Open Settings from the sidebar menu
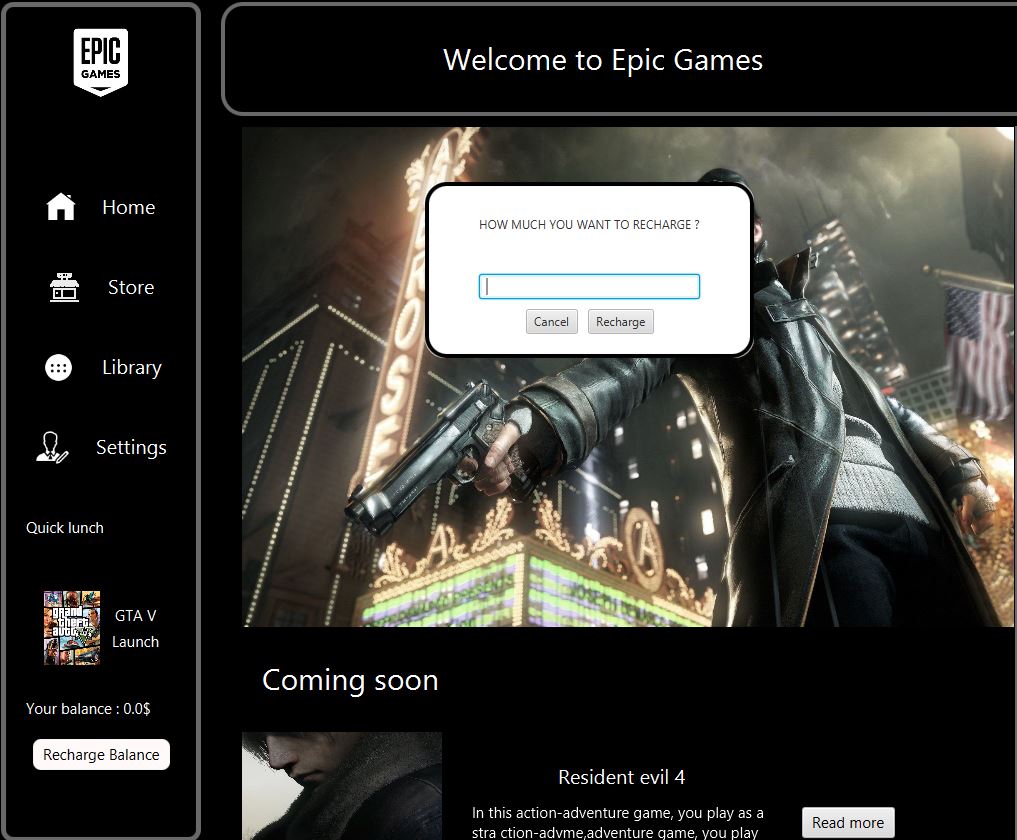1017x840 pixels. tap(131, 447)
